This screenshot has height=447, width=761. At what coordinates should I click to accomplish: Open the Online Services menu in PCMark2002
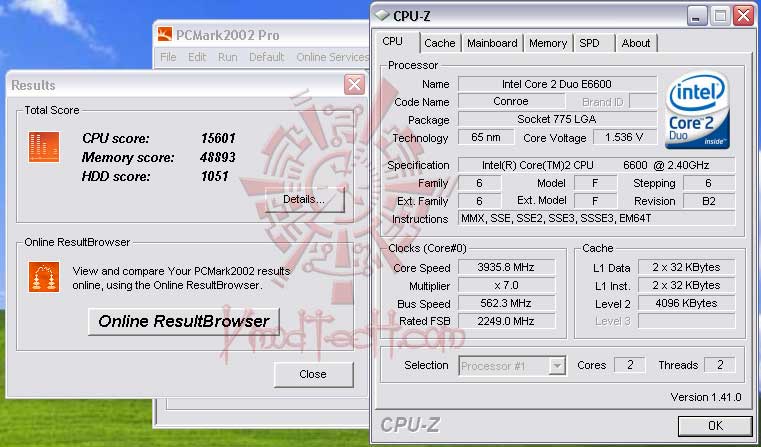click(x=332, y=57)
